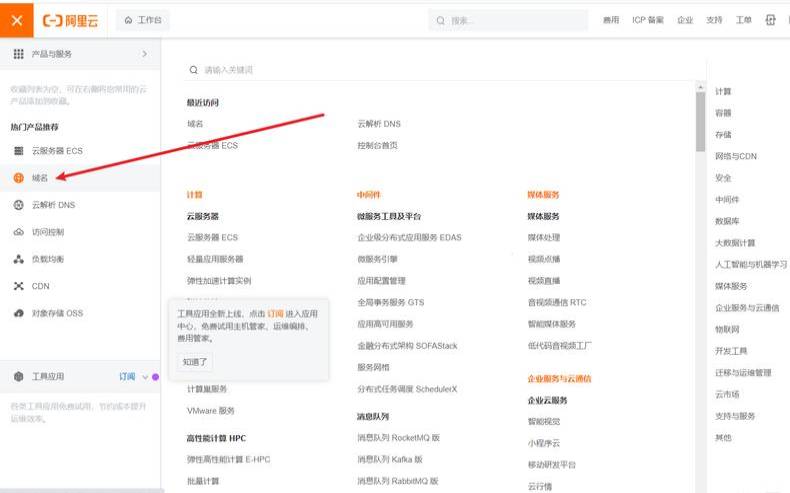
Task: Select VMware 服务
Action: (211, 410)
